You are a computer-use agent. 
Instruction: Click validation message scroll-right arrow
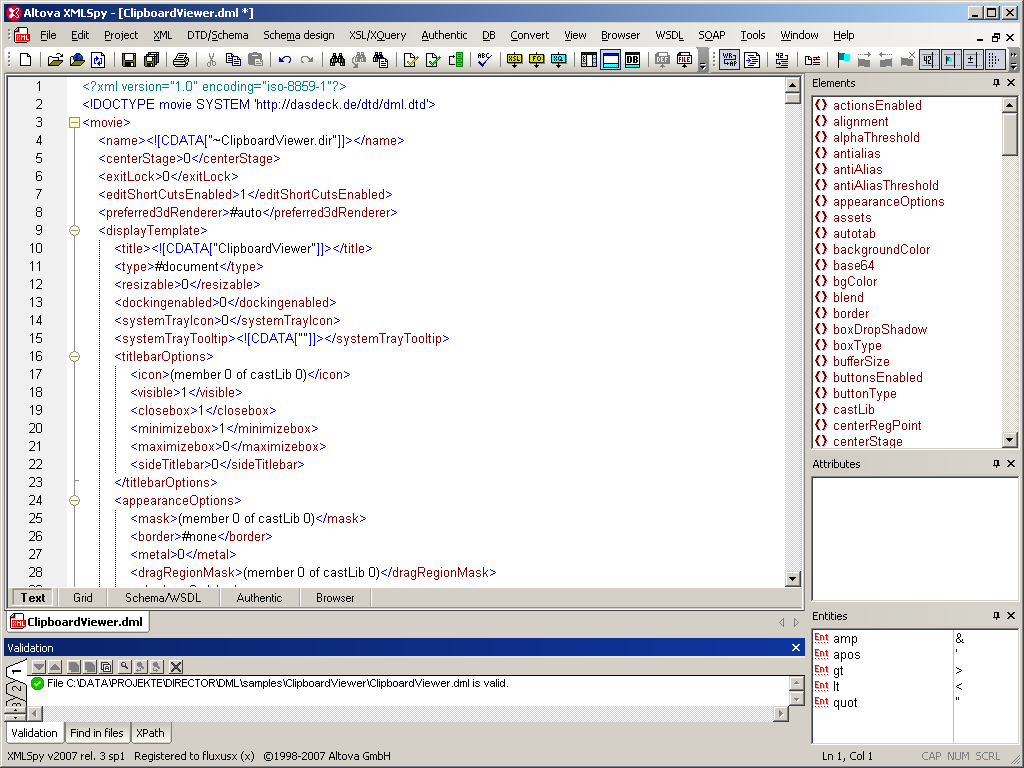[x=780, y=714]
